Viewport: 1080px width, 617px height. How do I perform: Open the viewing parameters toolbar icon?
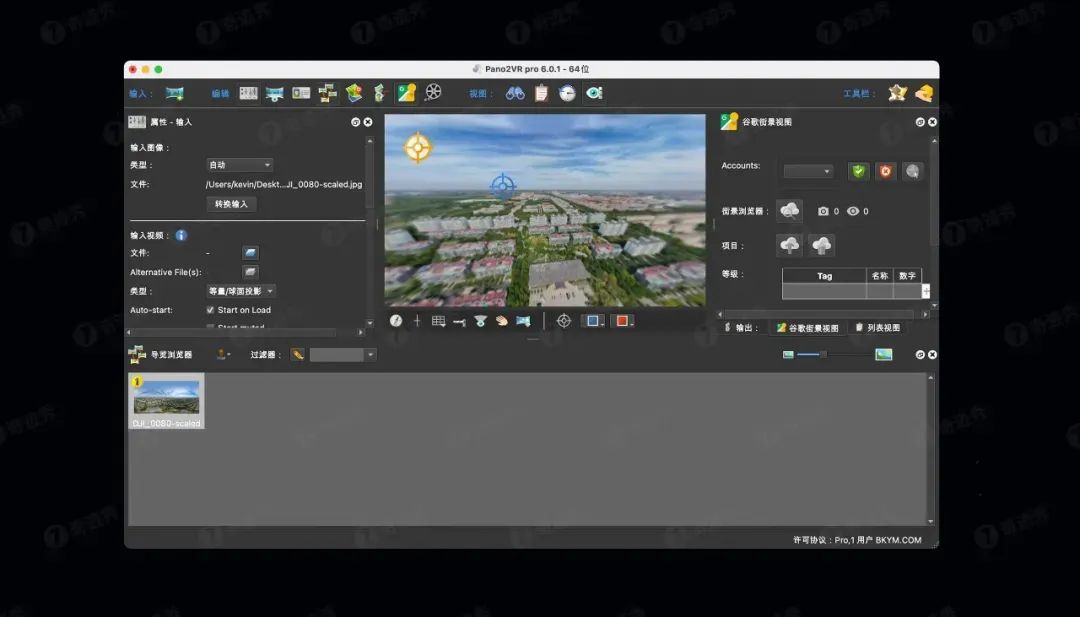[x=274, y=93]
